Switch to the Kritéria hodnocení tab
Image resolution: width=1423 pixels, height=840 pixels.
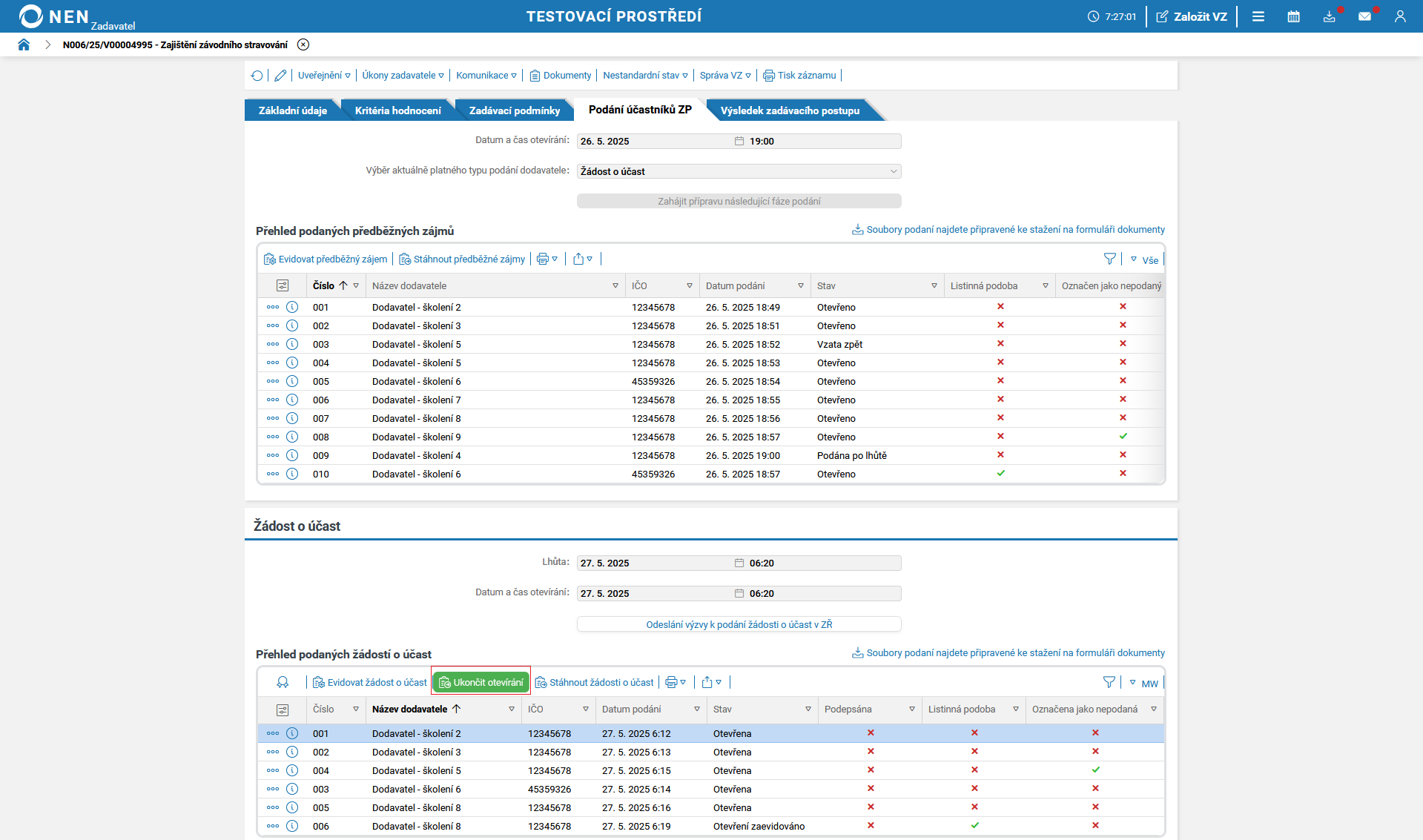(x=397, y=110)
